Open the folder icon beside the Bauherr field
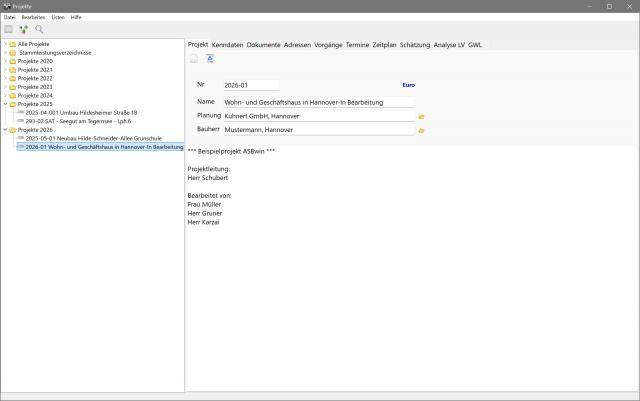640x401 pixels. (x=422, y=130)
